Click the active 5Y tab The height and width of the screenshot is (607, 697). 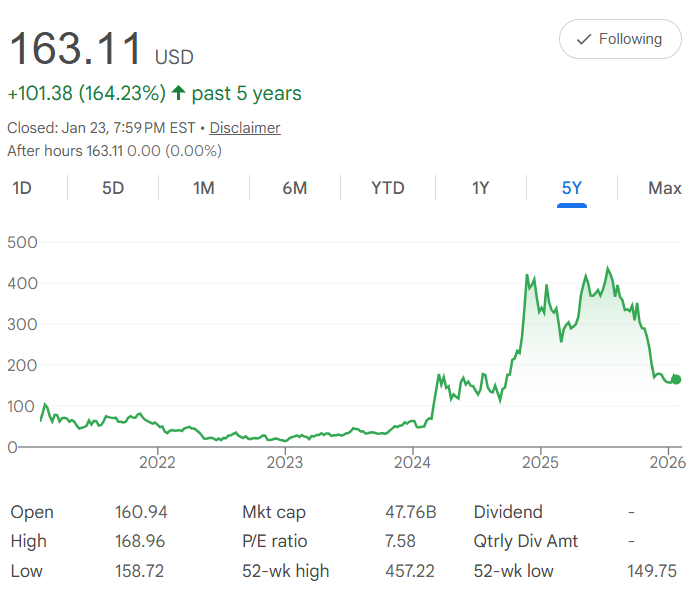tap(572, 188)
